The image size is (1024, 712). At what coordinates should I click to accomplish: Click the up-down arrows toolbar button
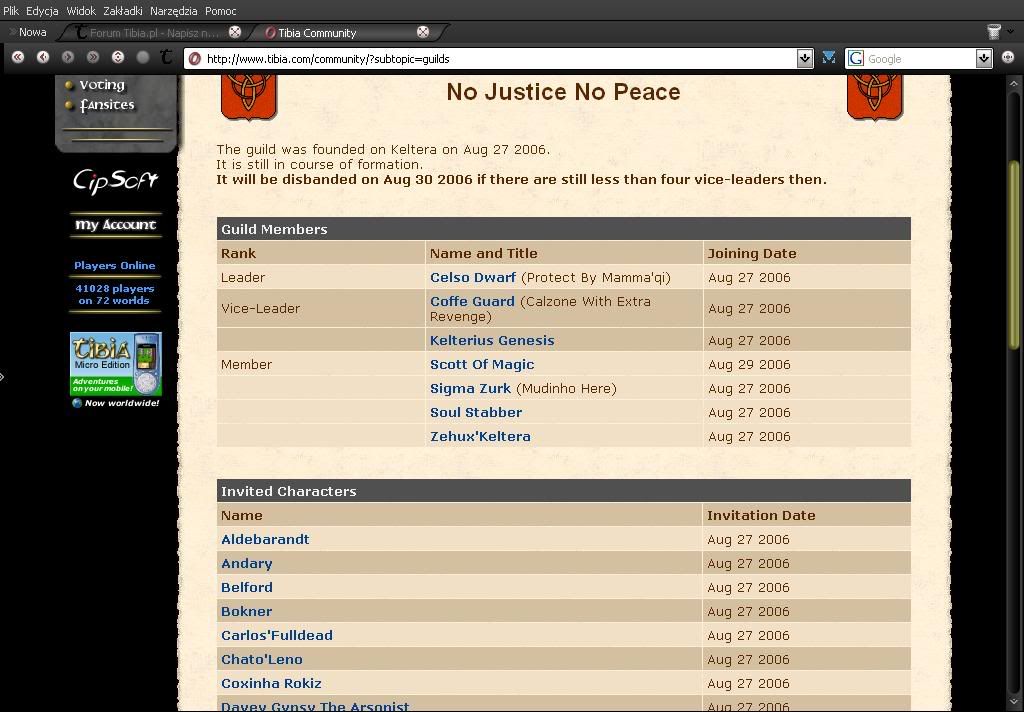pos(118,57)
